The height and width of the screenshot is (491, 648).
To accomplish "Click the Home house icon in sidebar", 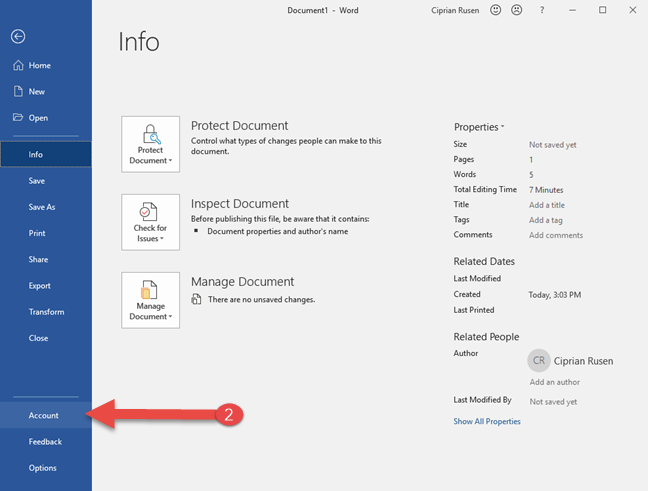I will (18, 65).
